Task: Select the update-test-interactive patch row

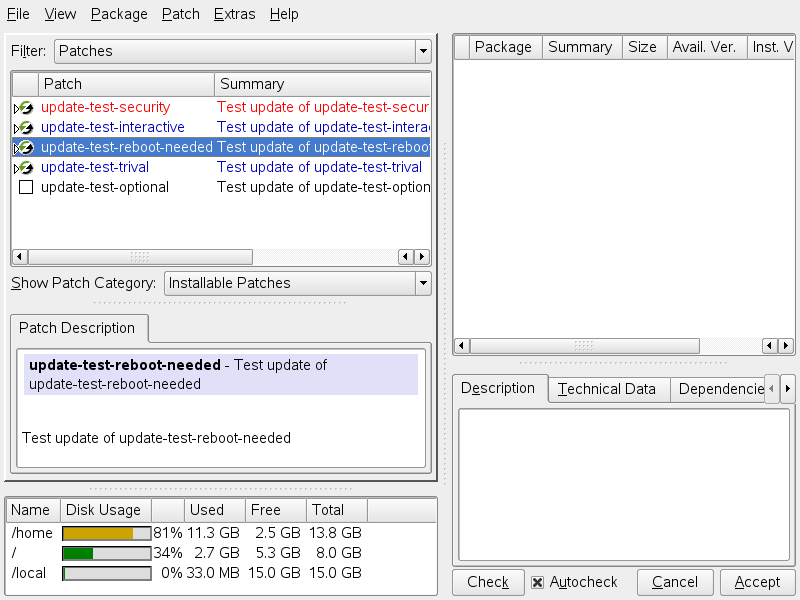Action: pyautogui.click(x=221, y=128)
